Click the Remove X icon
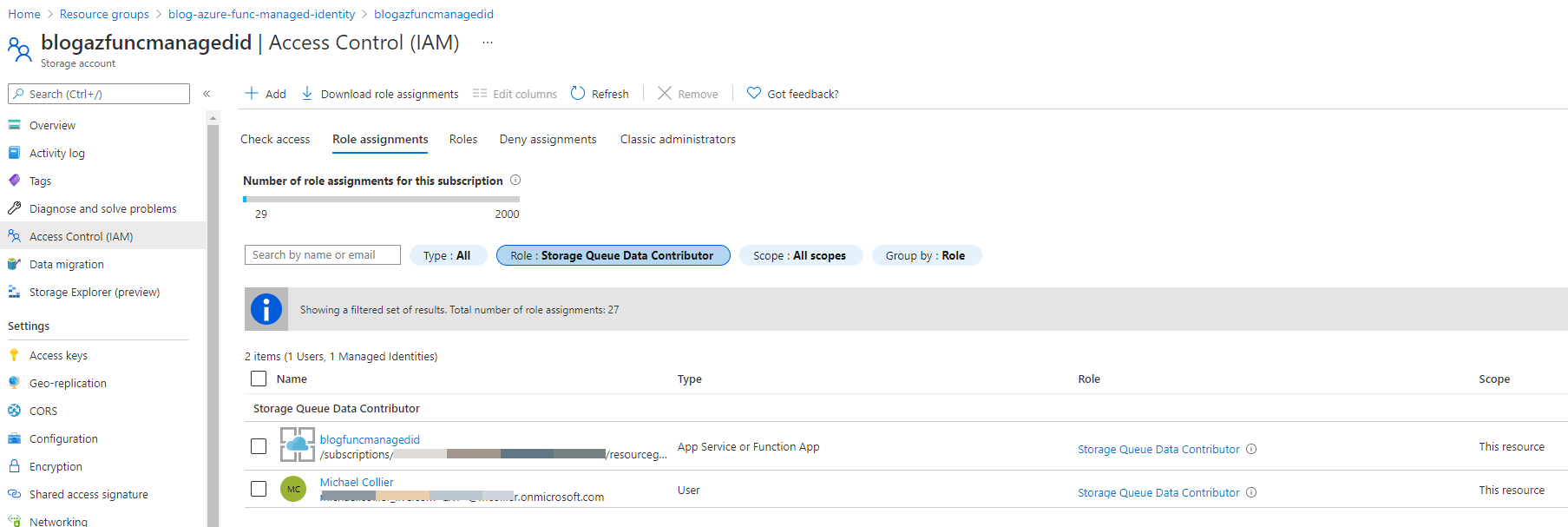This screenshot has height=527, width=1568. pyautogui.click(x=665, y=93)
